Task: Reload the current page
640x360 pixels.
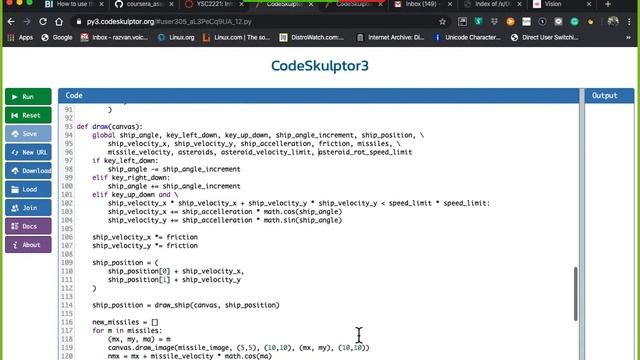Action: [43, 22]
